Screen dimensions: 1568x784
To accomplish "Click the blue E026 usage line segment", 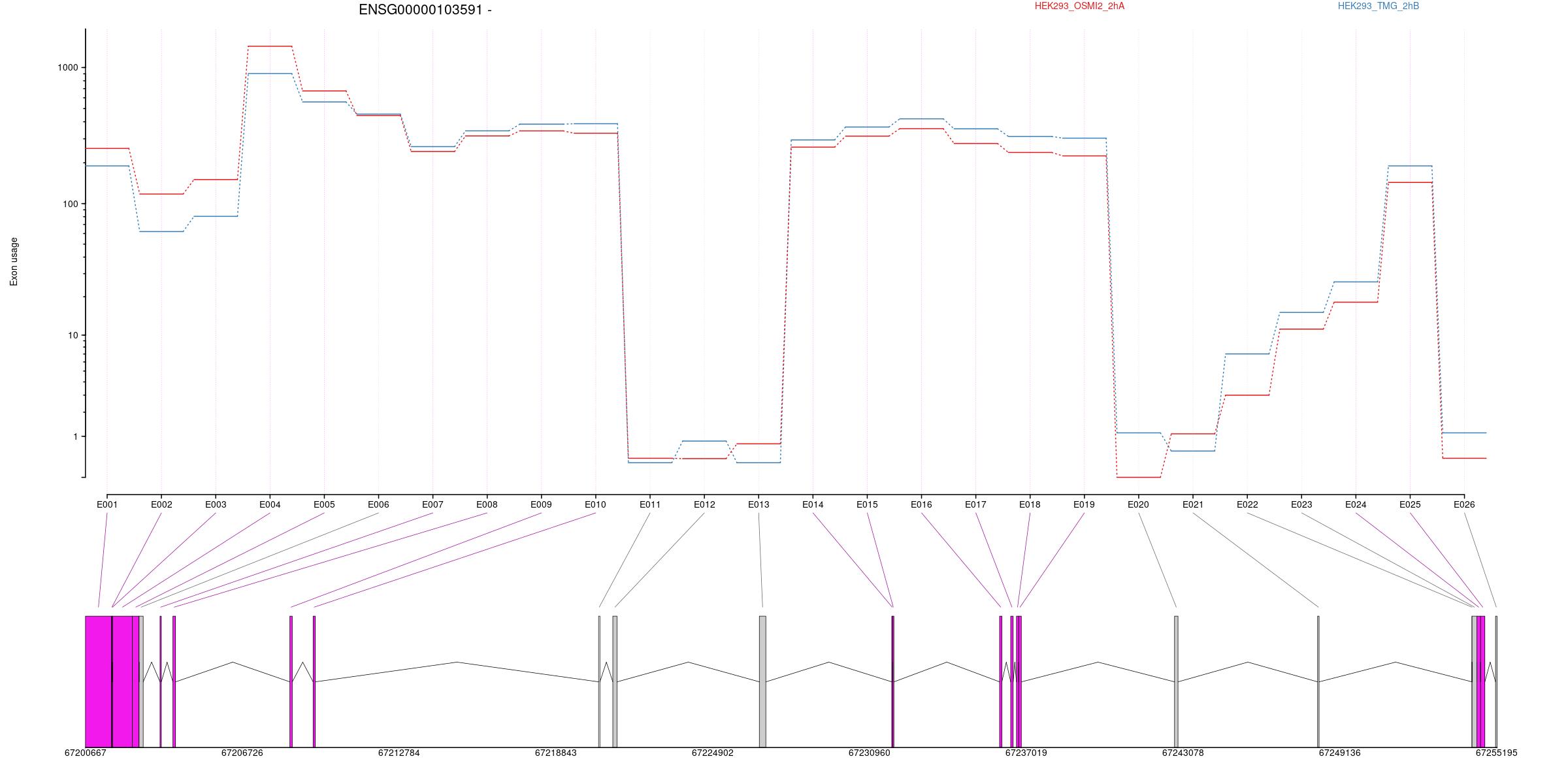I will 1464,433.
